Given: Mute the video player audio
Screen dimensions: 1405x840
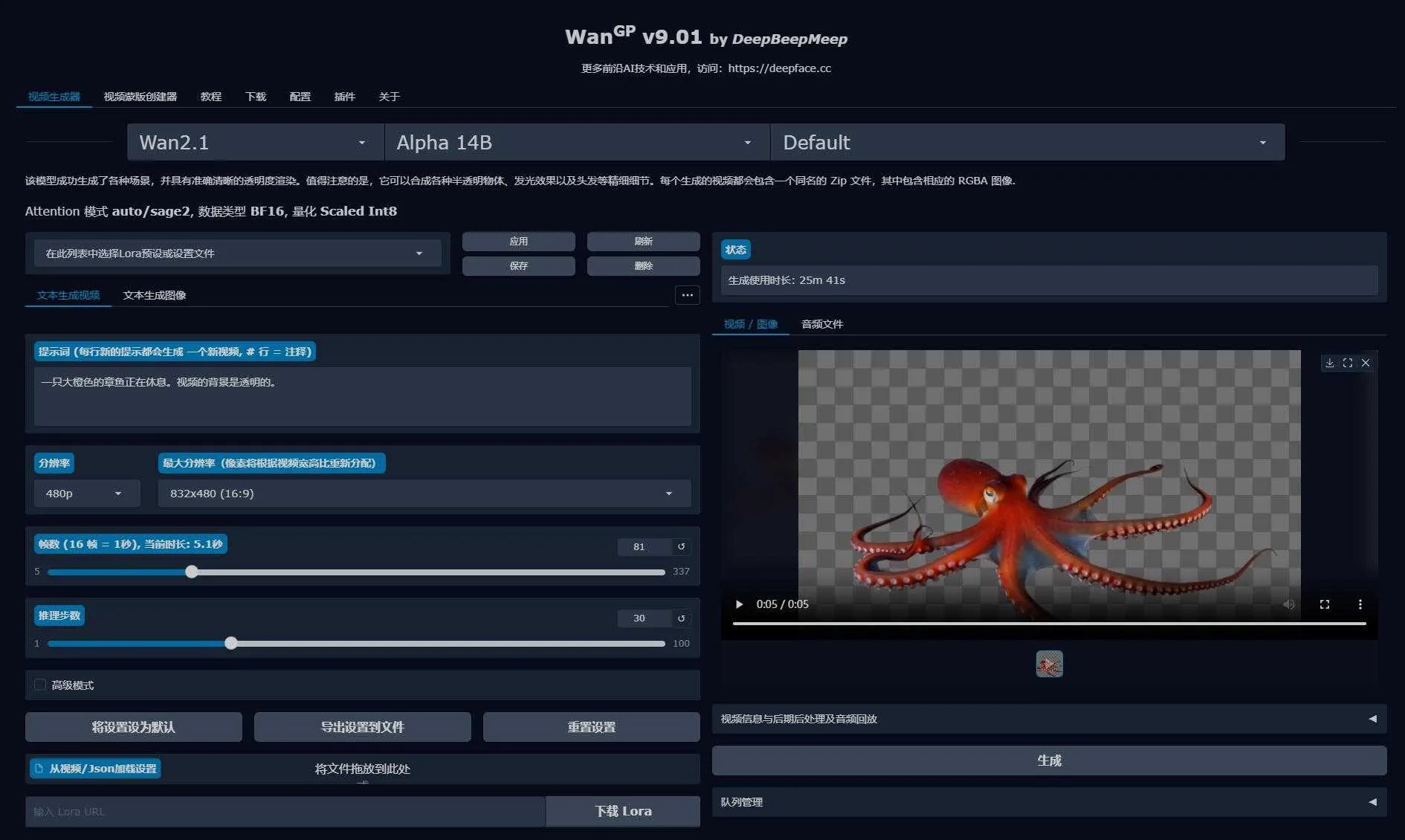Looking at the screenshot, I should pyautogui.click(x=1288, y=604).
